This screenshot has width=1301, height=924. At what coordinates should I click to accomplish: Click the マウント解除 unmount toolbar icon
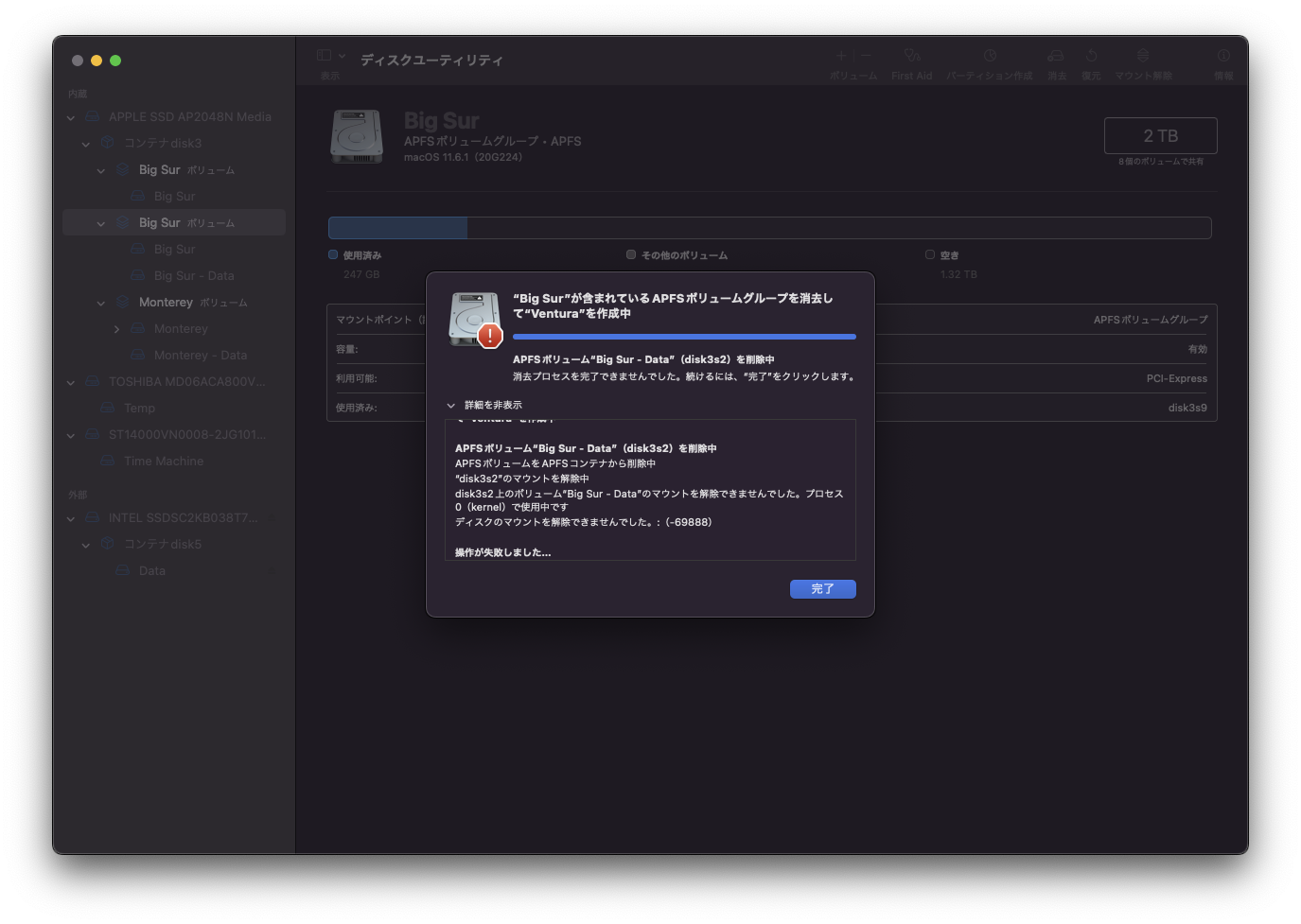1143,56
